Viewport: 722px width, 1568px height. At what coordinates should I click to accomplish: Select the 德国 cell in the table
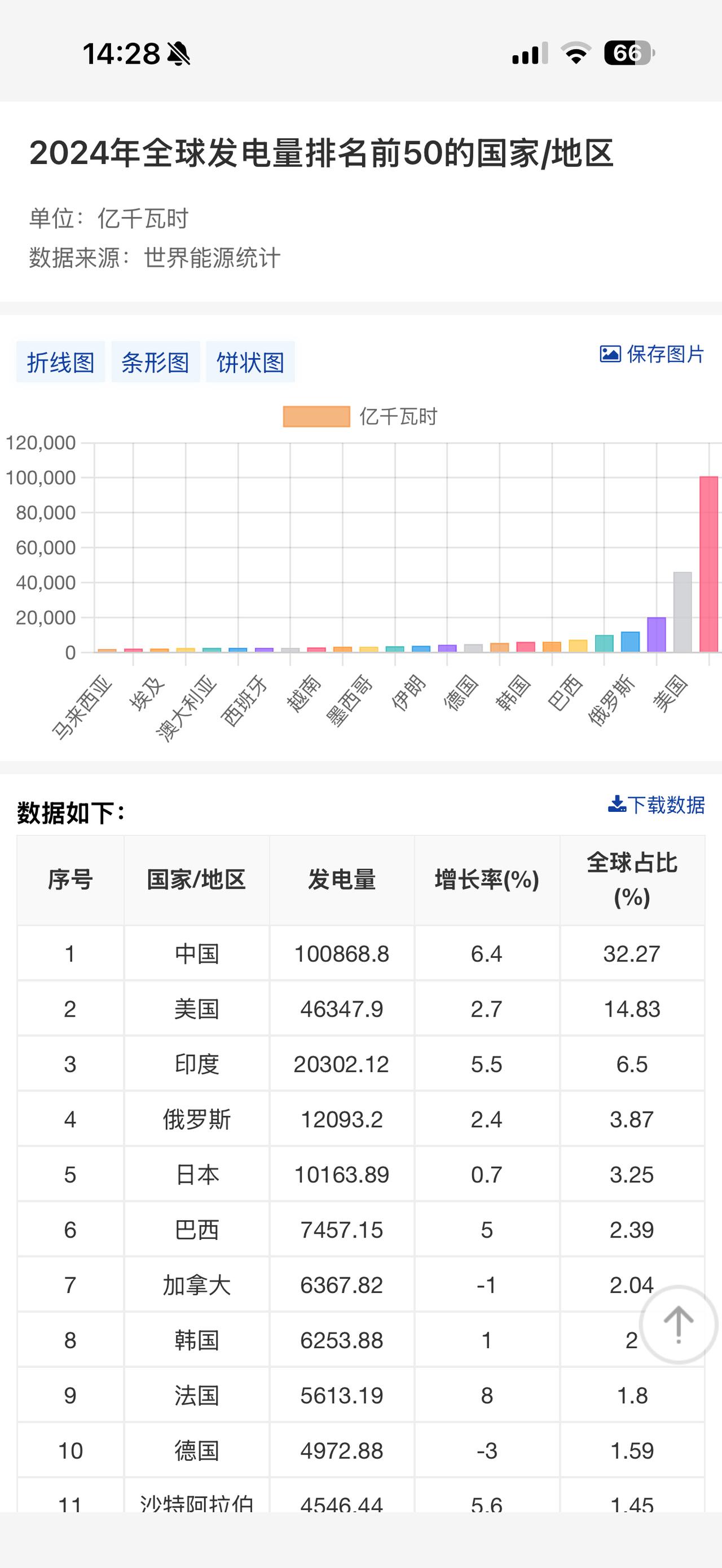tap(197, 1451)
